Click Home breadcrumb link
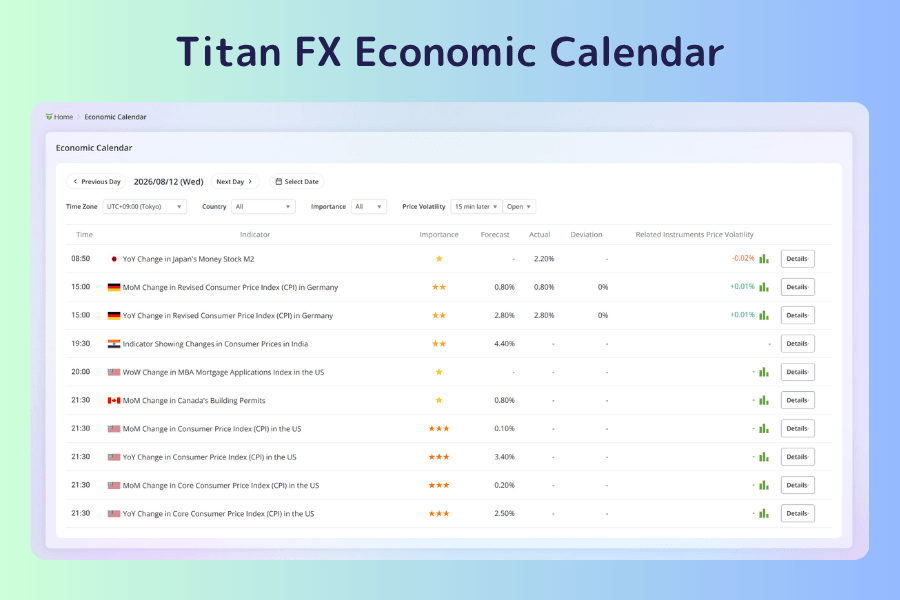 click(x=63, y=117)
